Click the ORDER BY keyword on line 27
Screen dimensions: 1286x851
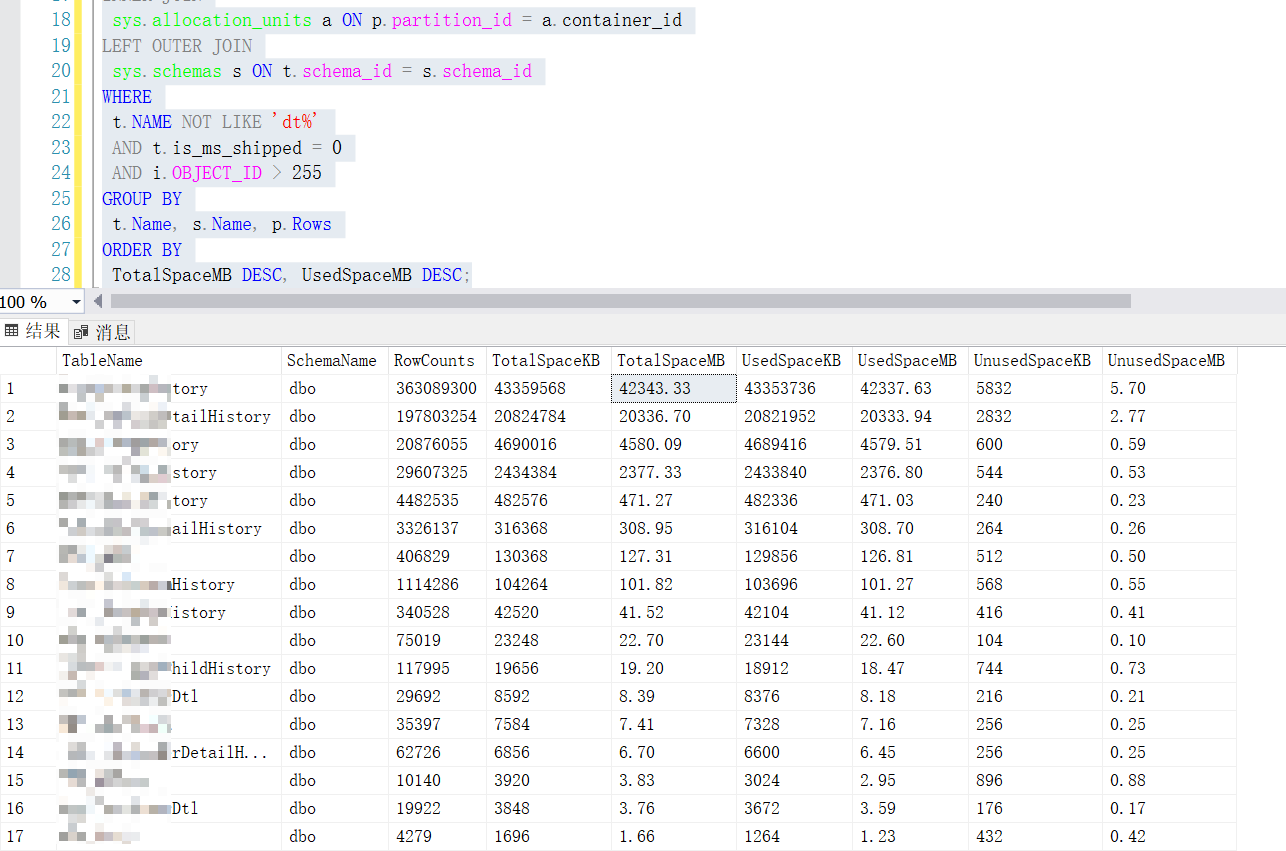tap(142, 250)
